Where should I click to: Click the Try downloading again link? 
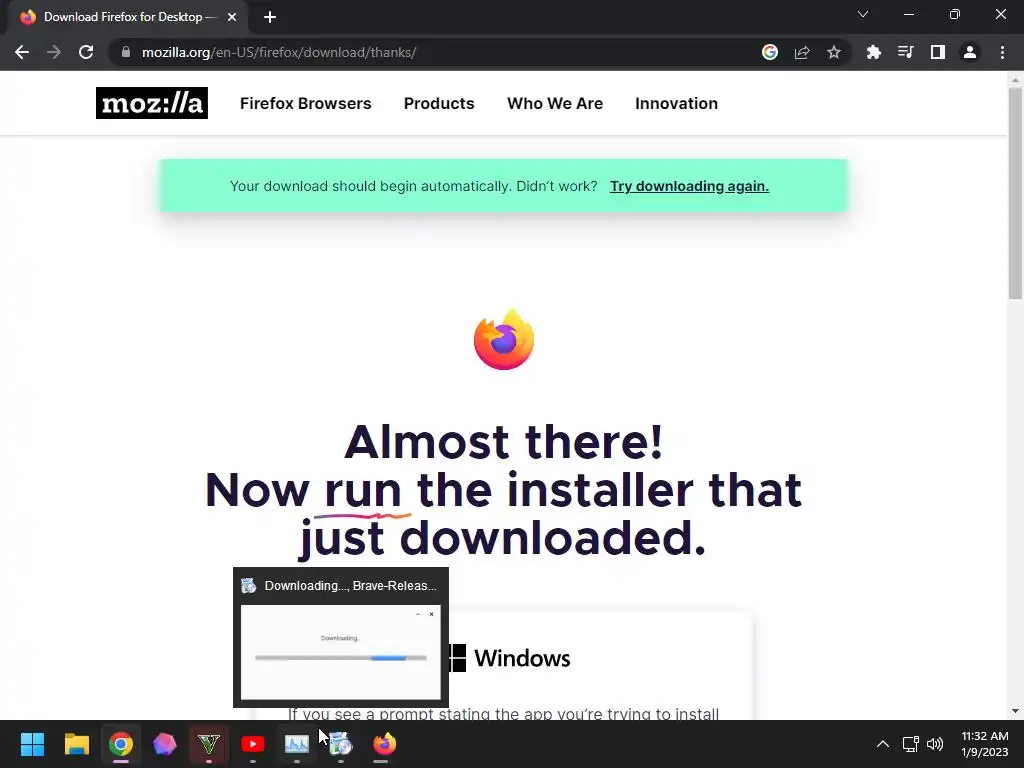click(x=689, y=186)
